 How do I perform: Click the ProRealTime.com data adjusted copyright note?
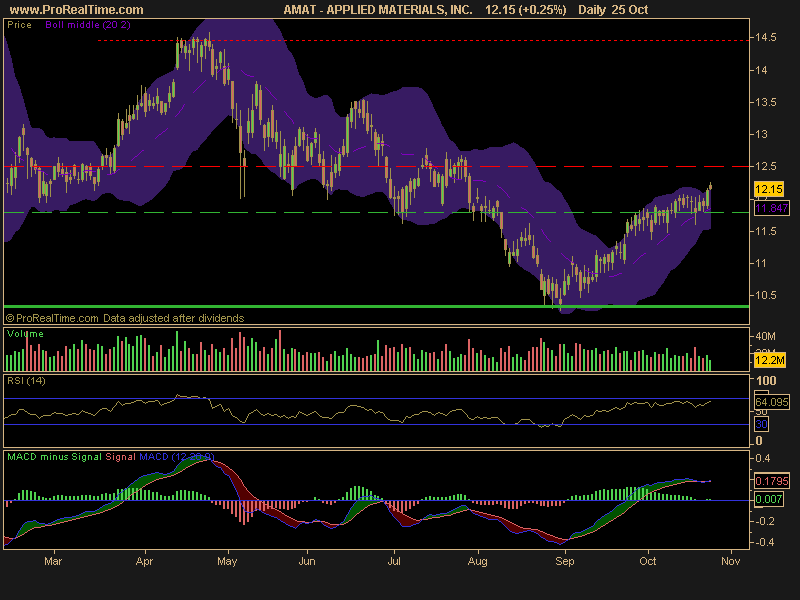pos(125,318)
